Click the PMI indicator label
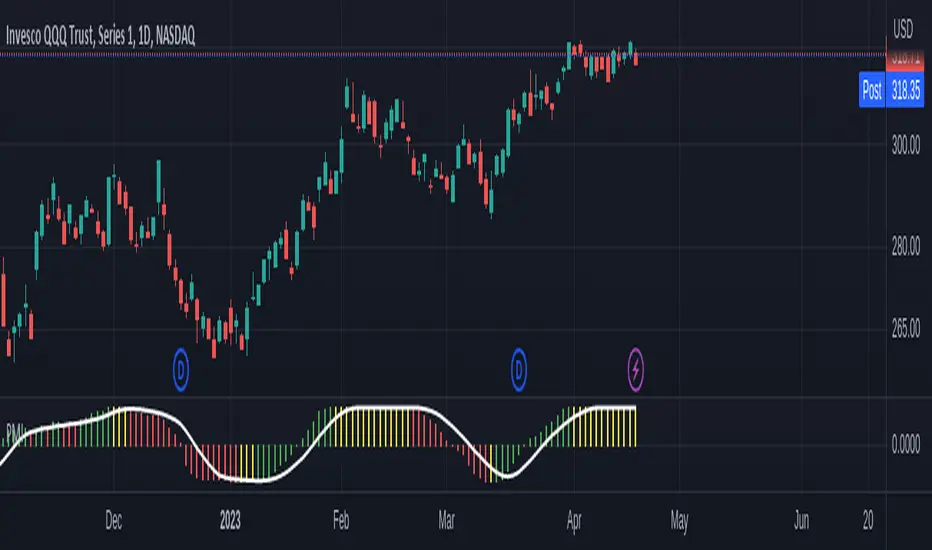 pos(15,430)
